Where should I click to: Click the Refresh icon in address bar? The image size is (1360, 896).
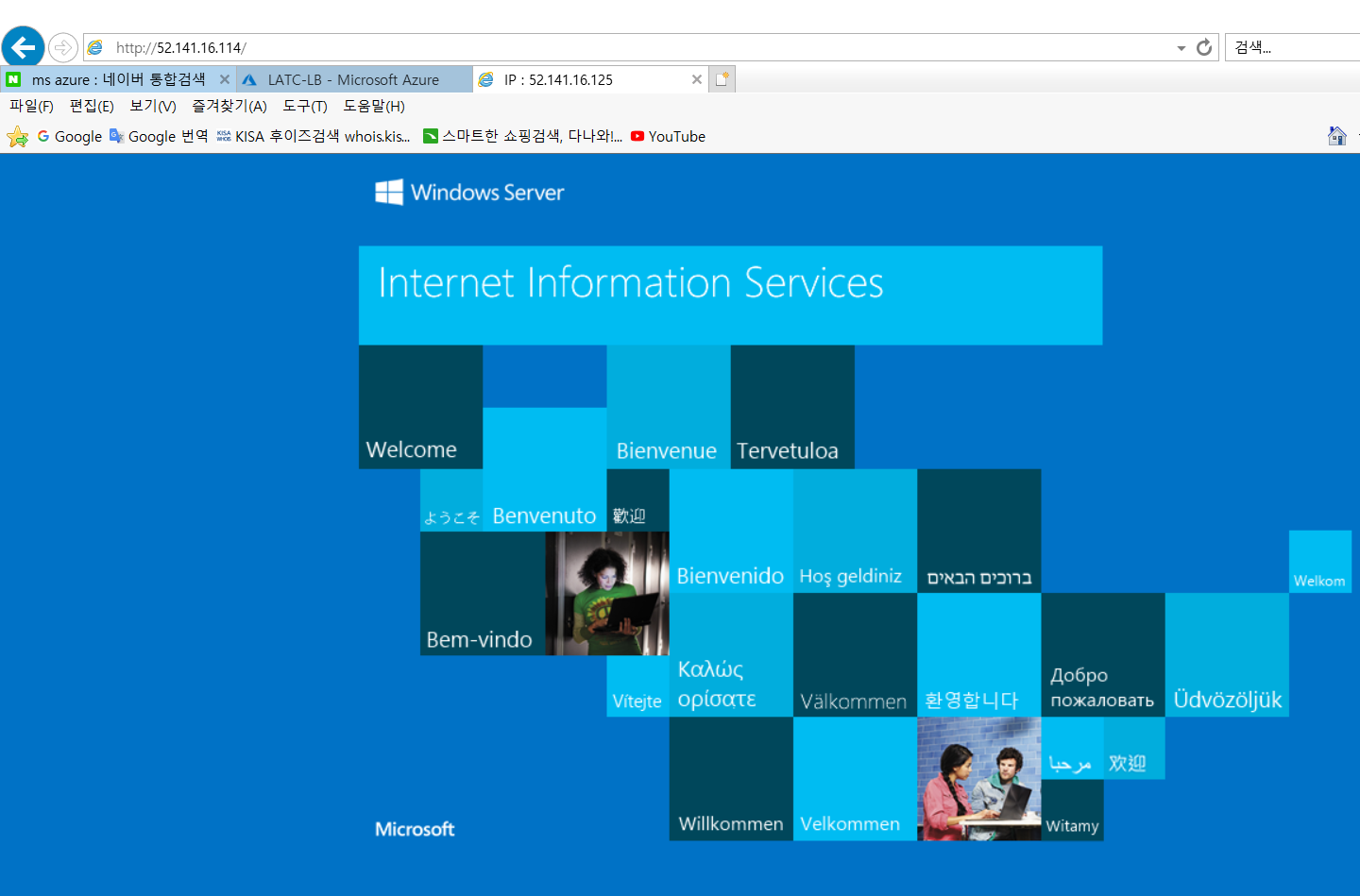[x=1203, y=47]
